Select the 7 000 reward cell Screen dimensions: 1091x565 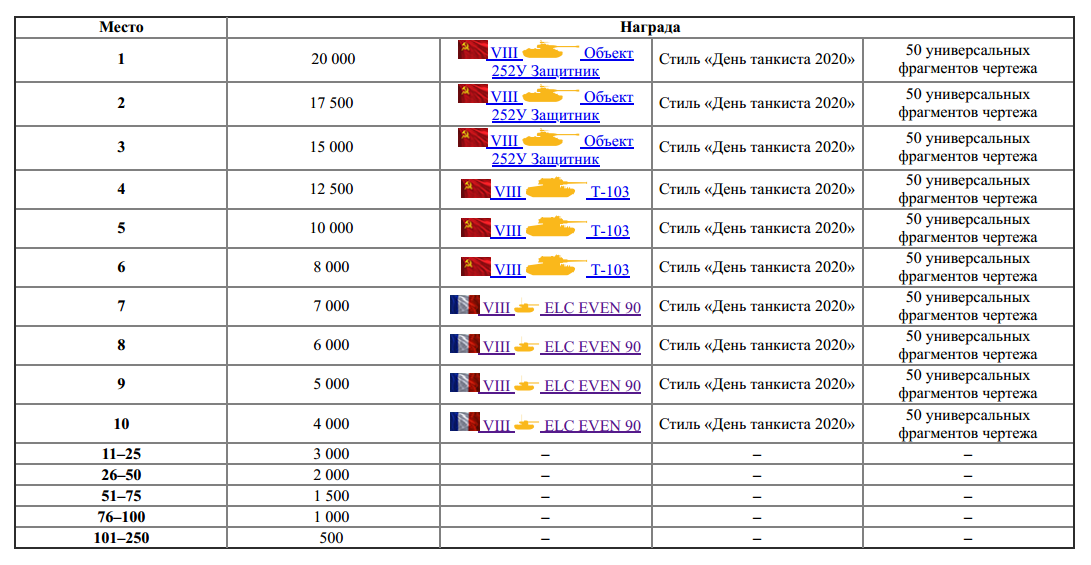click(x=333, y=305)
